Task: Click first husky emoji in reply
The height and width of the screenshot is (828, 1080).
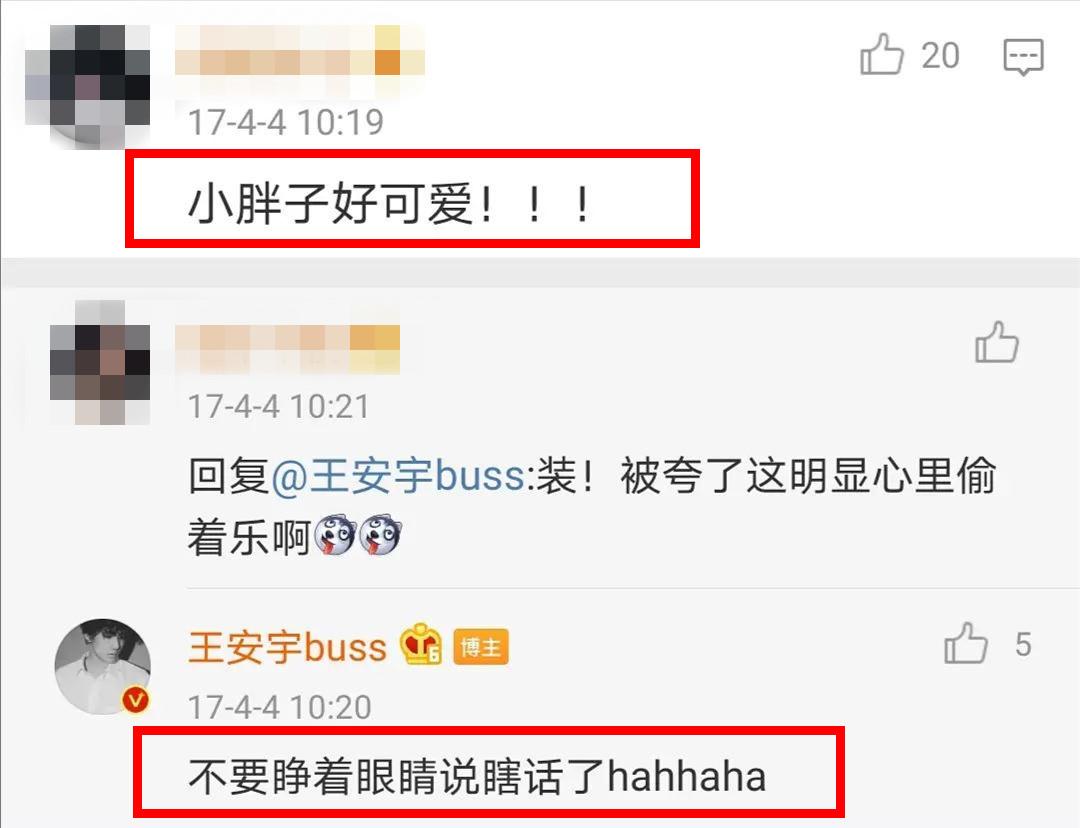Action: coord(335,535)
